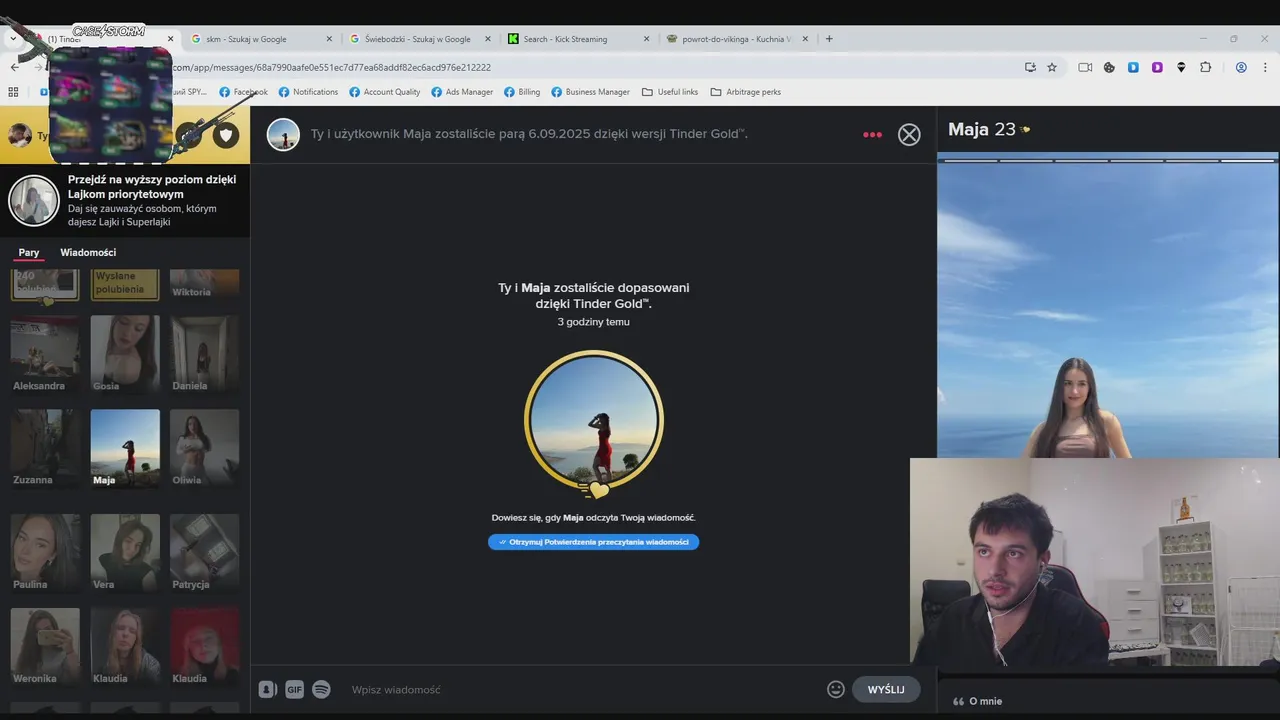Open Zuzanna's match thumbnail
Screen dimensions: 1280x720
pos(45,448)
